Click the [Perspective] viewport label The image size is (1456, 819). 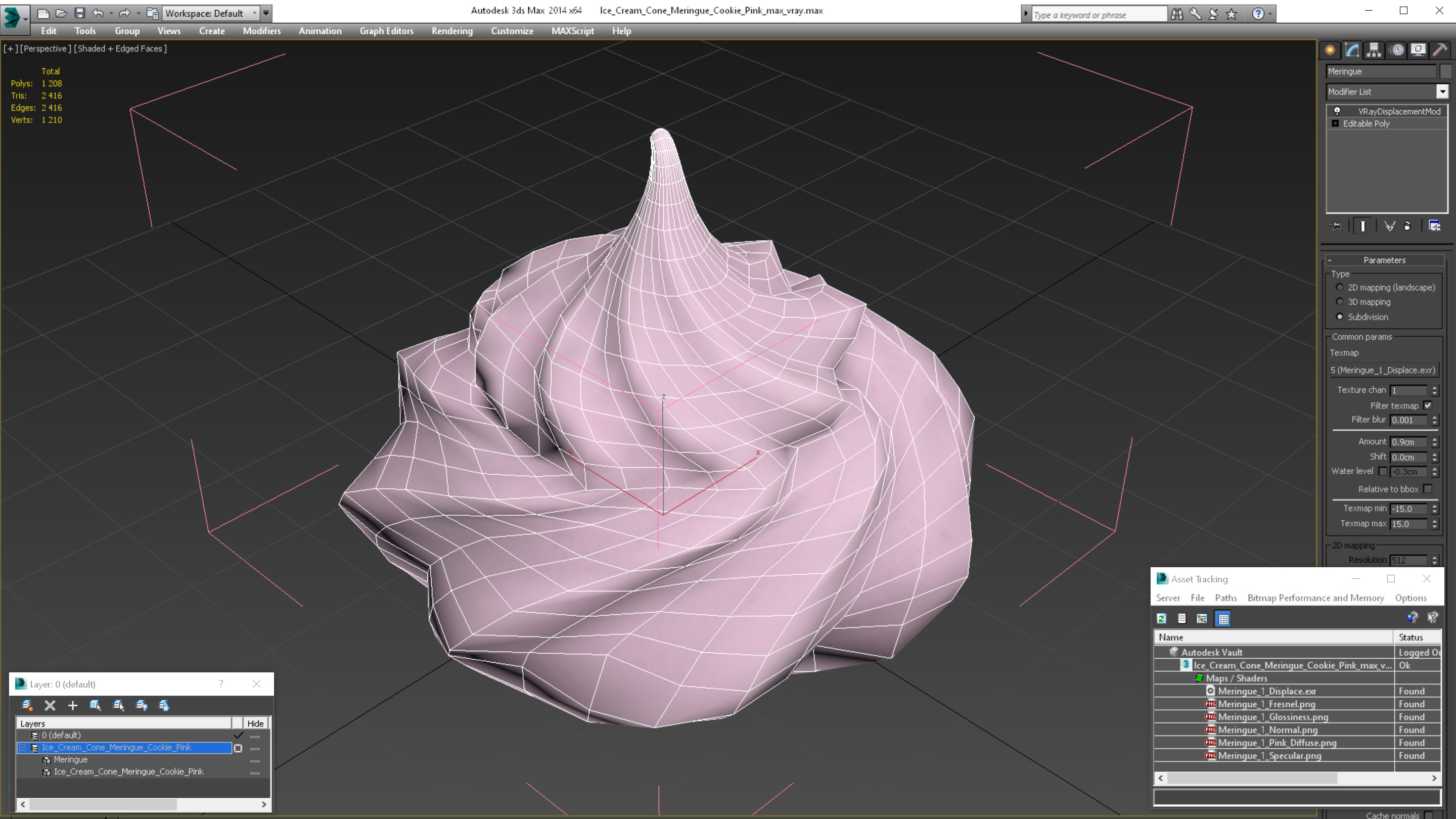click(46, 49)
